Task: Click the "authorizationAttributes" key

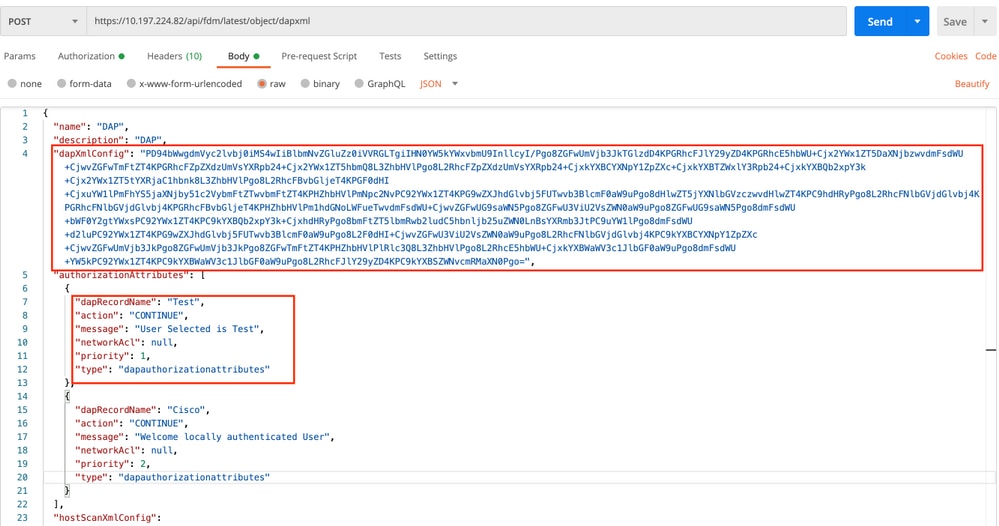Action: click(x=121, y=275)
